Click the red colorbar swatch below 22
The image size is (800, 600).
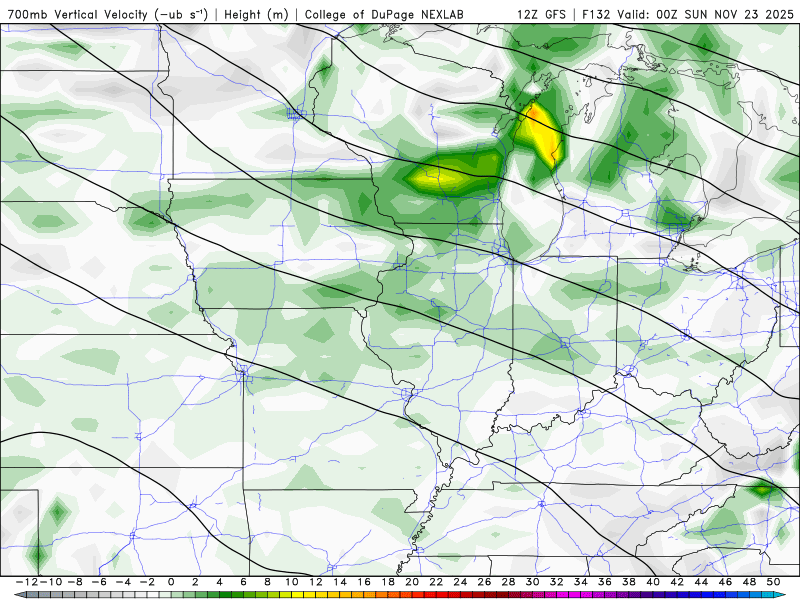click(442, 595)
